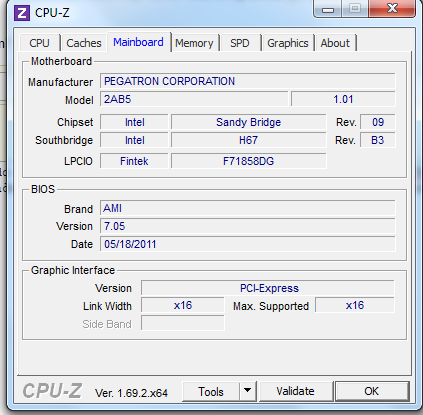
Task: Switch to the Memory tab
Action: click(194, 43)
